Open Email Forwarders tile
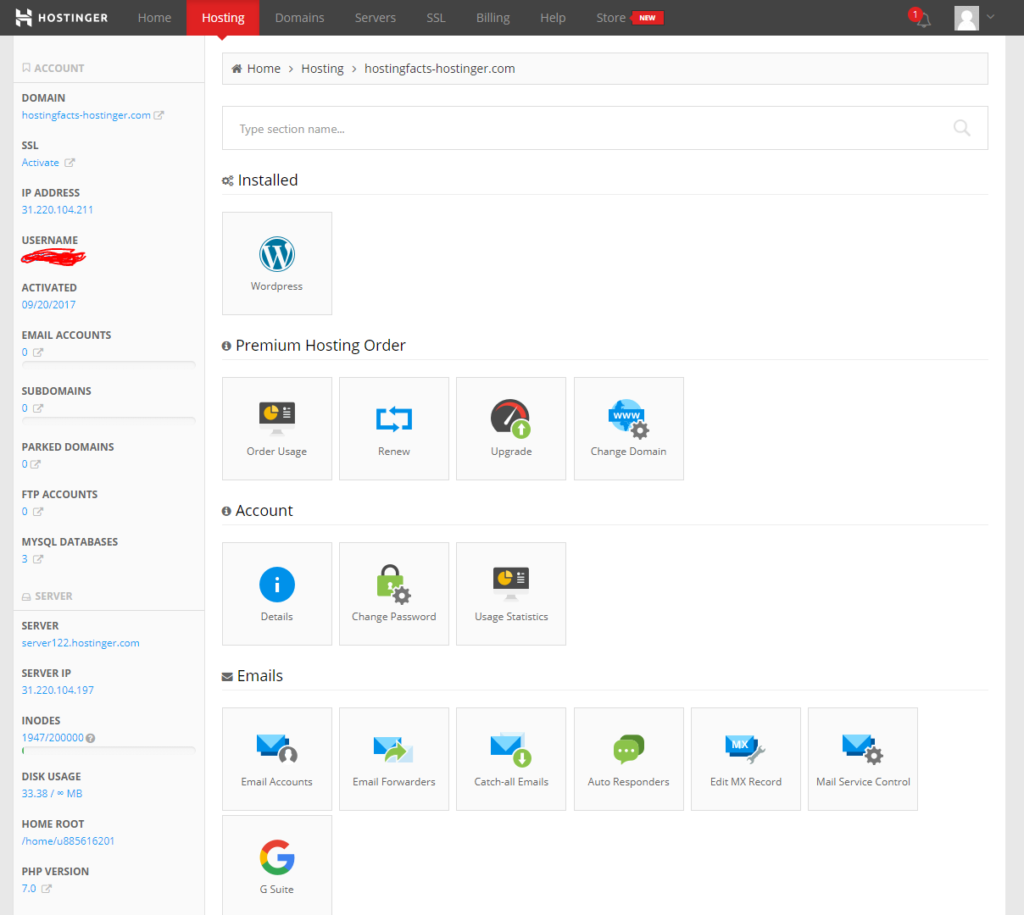Image resolution: width=1024 pixels, height=915 pixels. point(394,759)
